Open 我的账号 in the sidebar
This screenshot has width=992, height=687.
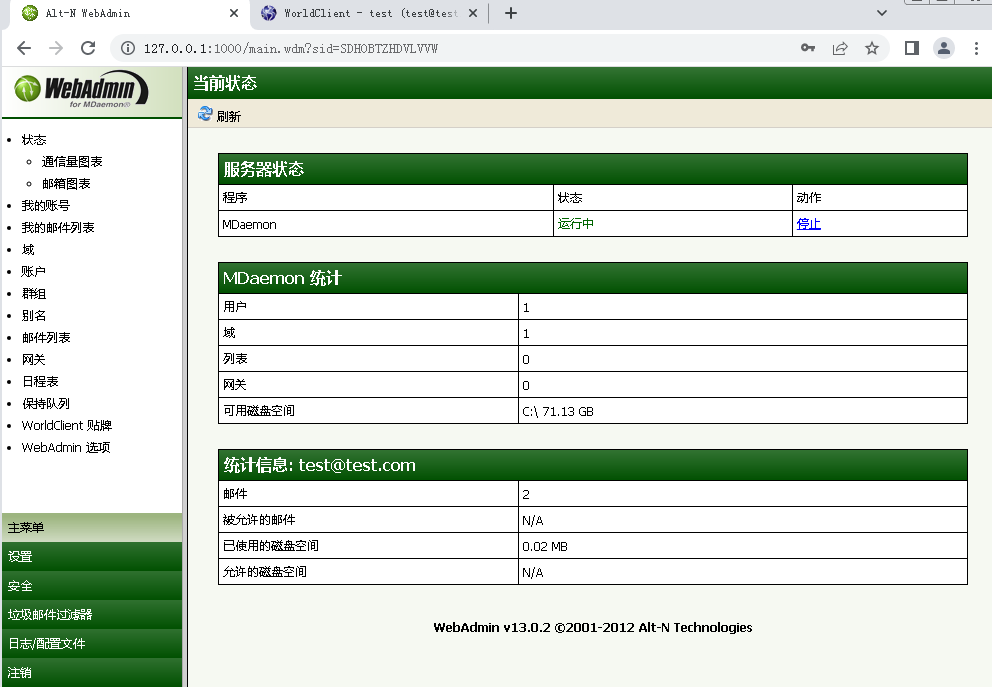click(x=46, y=206)
